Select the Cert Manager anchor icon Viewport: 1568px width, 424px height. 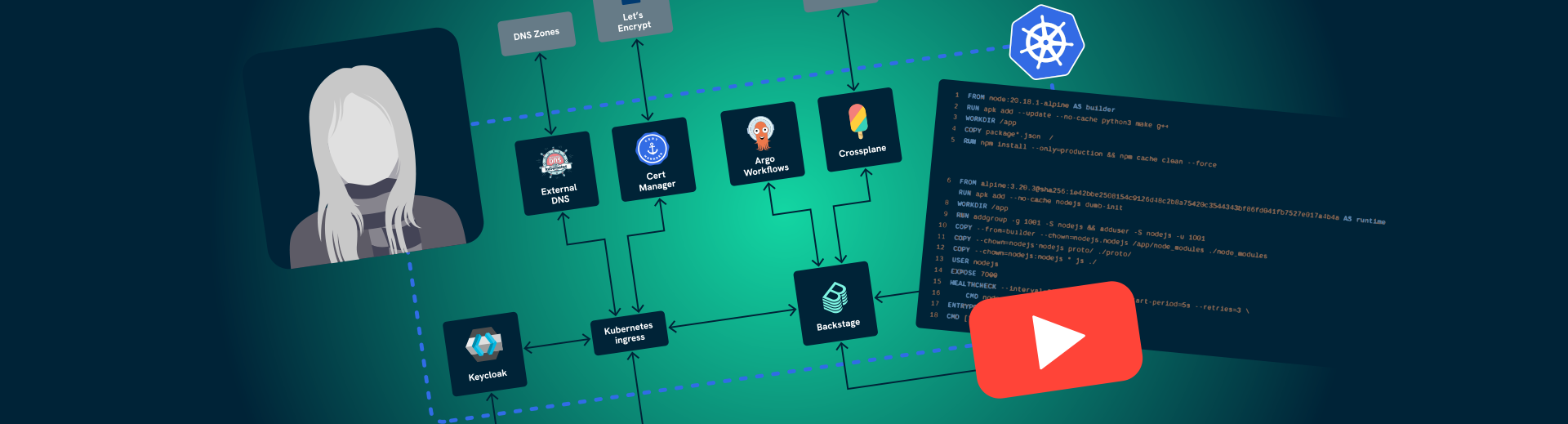tap(653, 149)
